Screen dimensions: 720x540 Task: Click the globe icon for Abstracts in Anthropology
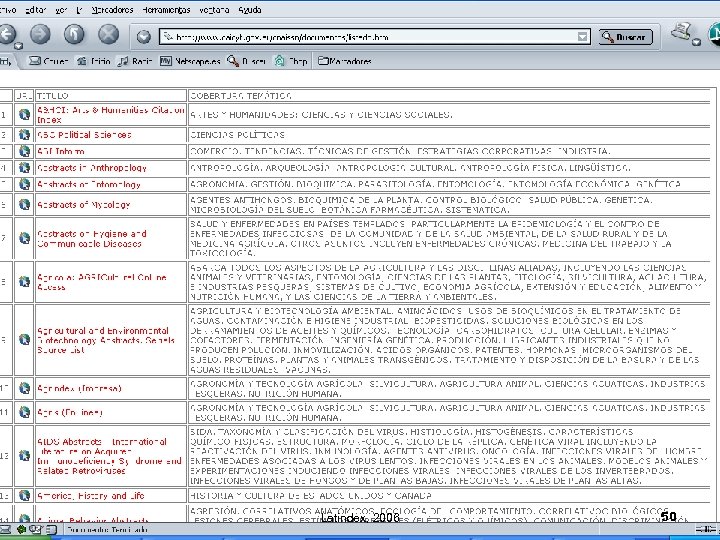coord(24,168)
